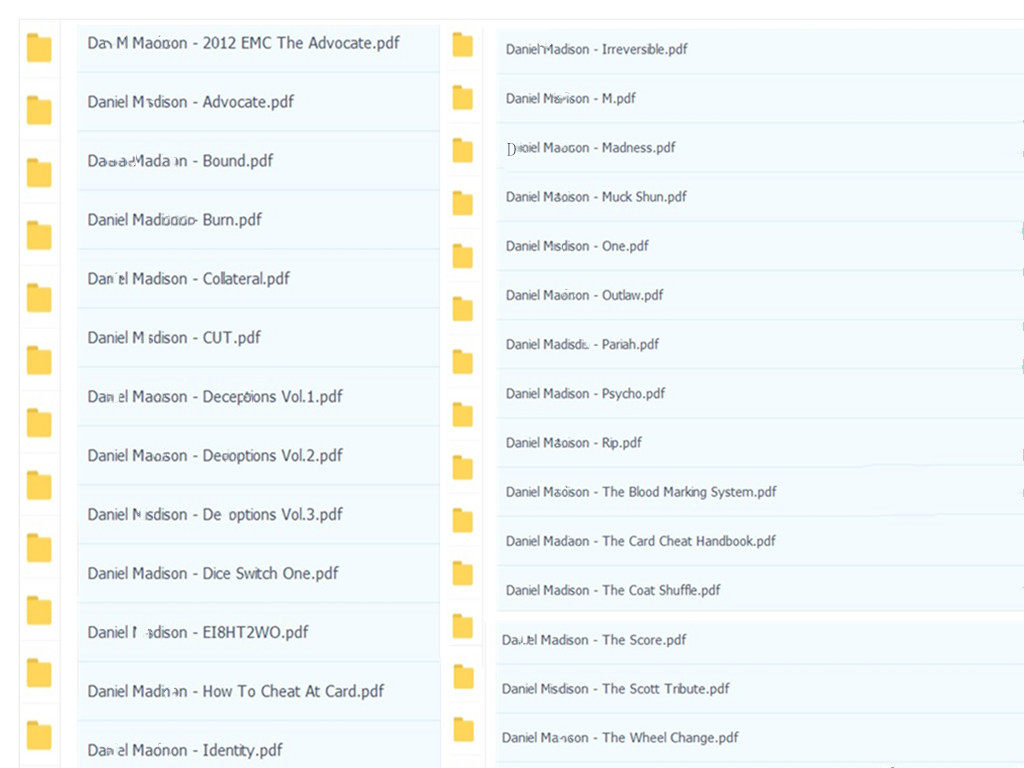
Task: Select the folder icon next to Bound.pdf
Action: (39, 172)
